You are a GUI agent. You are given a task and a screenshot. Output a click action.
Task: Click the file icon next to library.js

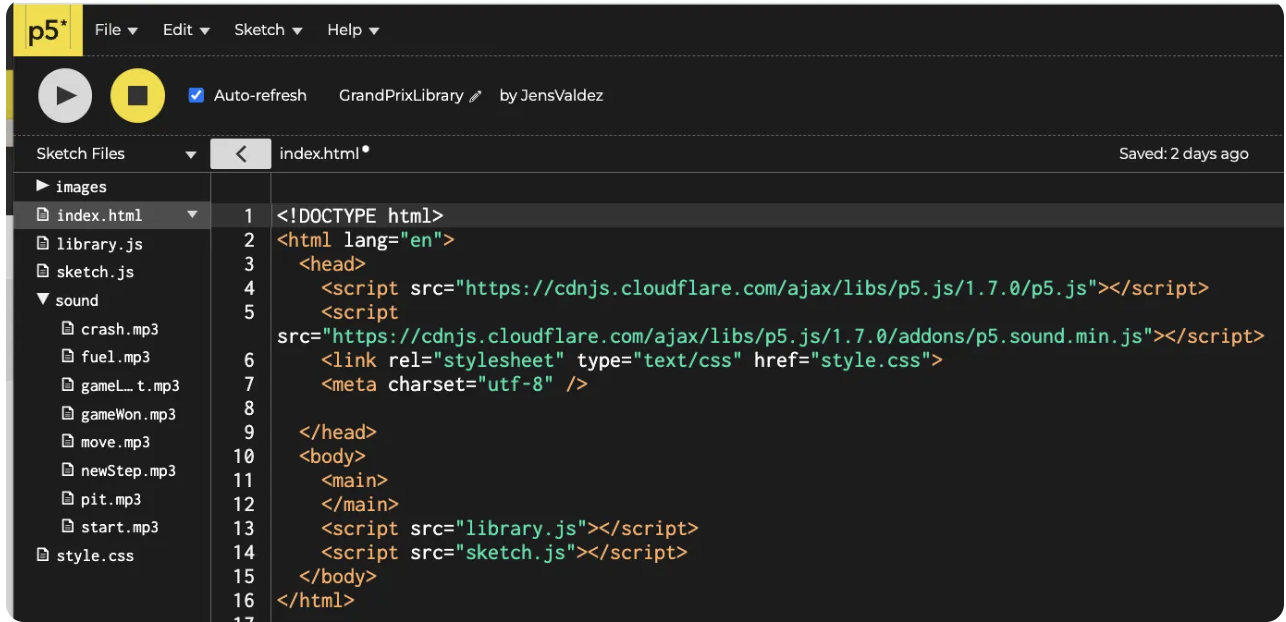[x=43, y=243]
